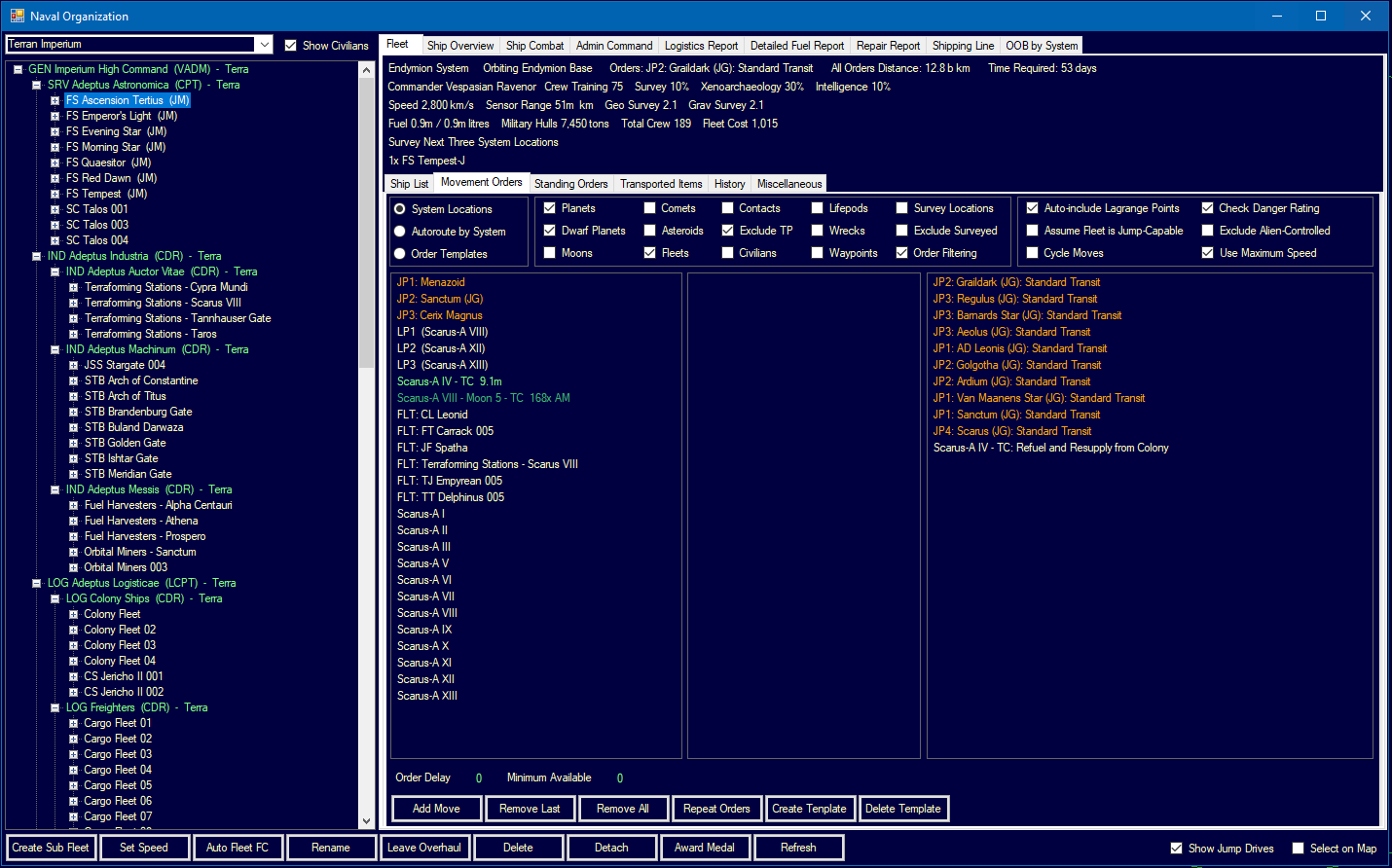Collapse the IND Adeptus Machinum node
1392x868 pixels.
55,349
